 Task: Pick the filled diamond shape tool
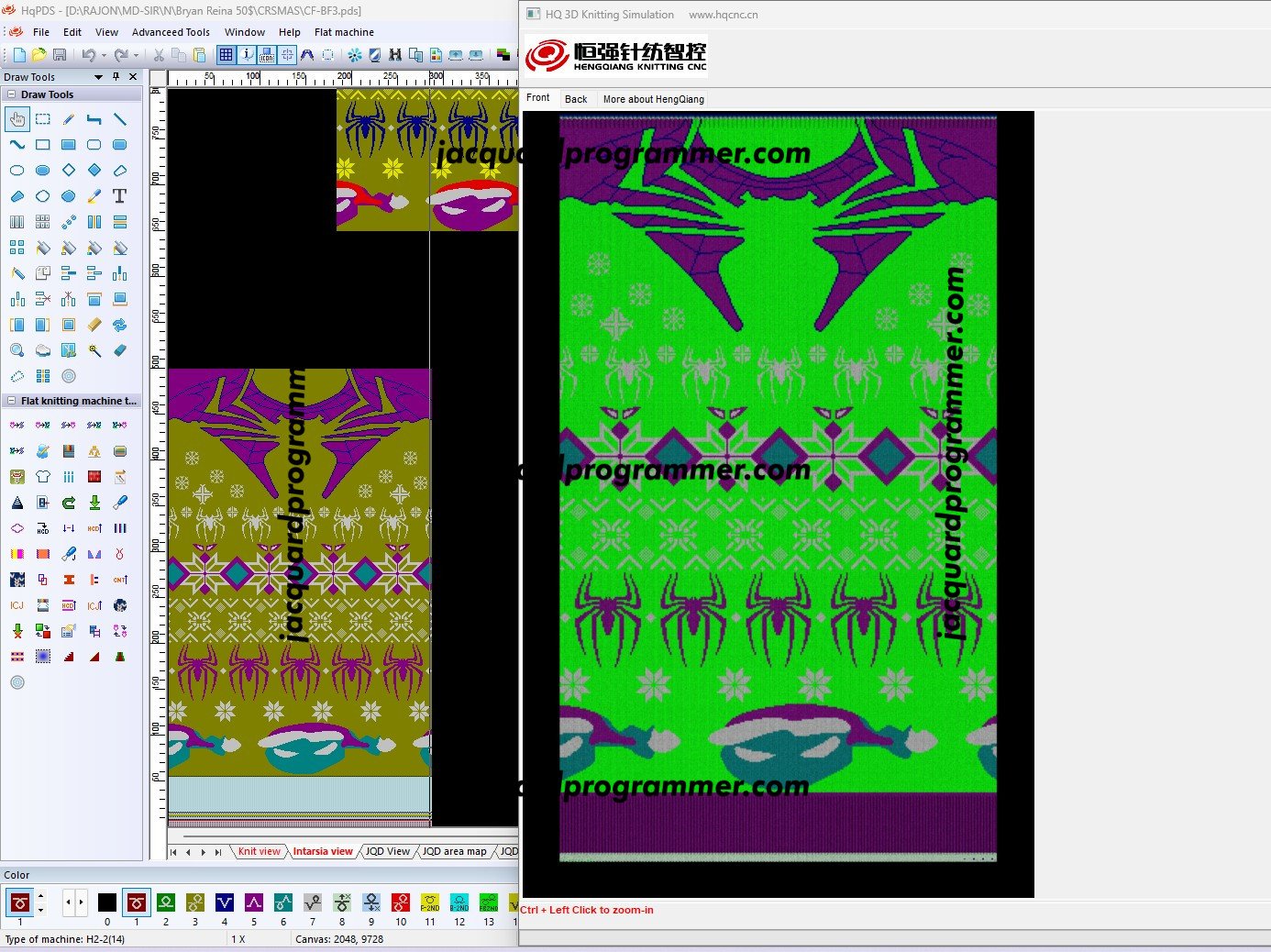pyautogui.click(x=94, y=171)
